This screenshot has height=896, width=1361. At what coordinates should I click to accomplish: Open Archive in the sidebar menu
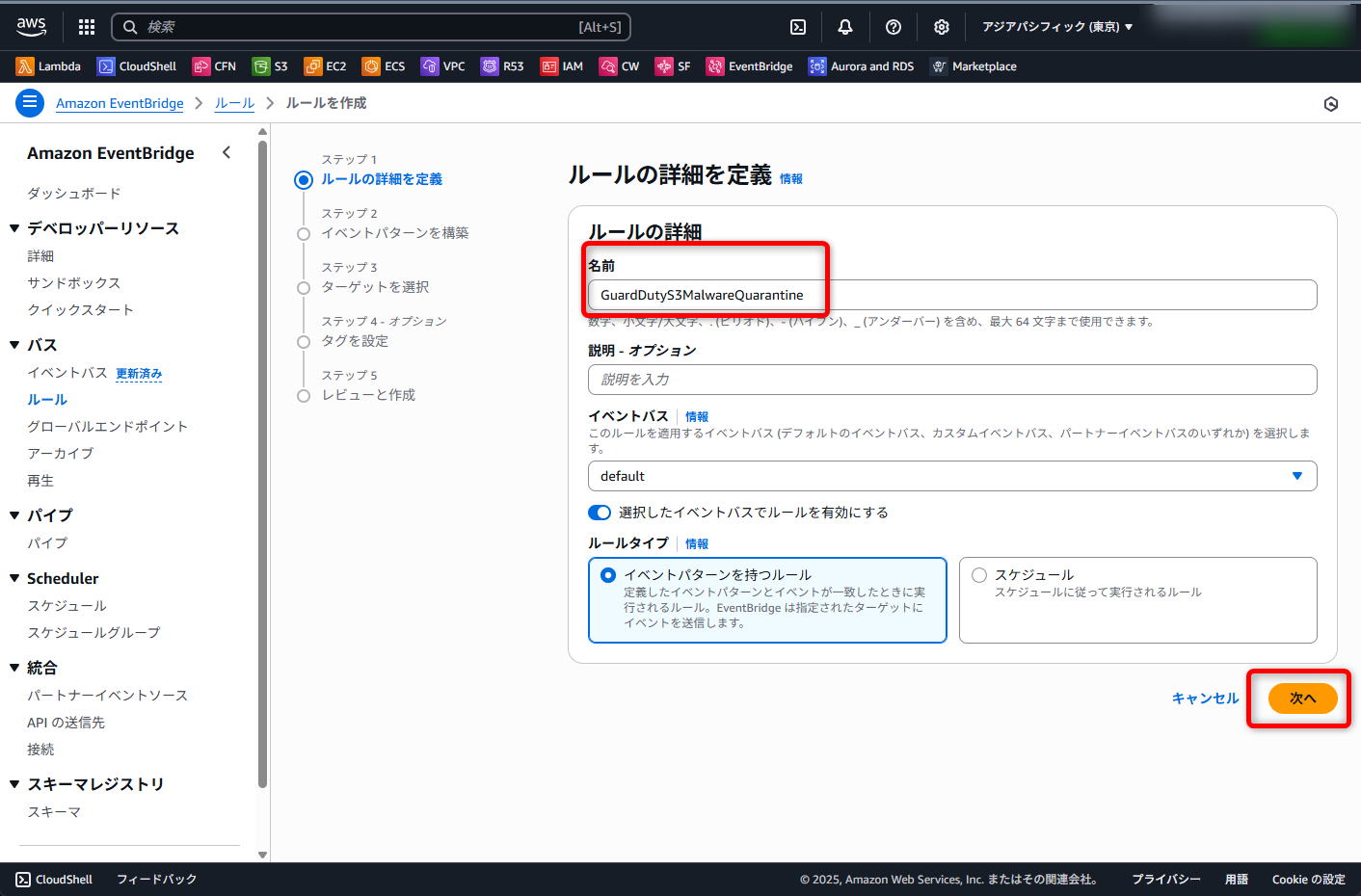[x=60, y=454]
